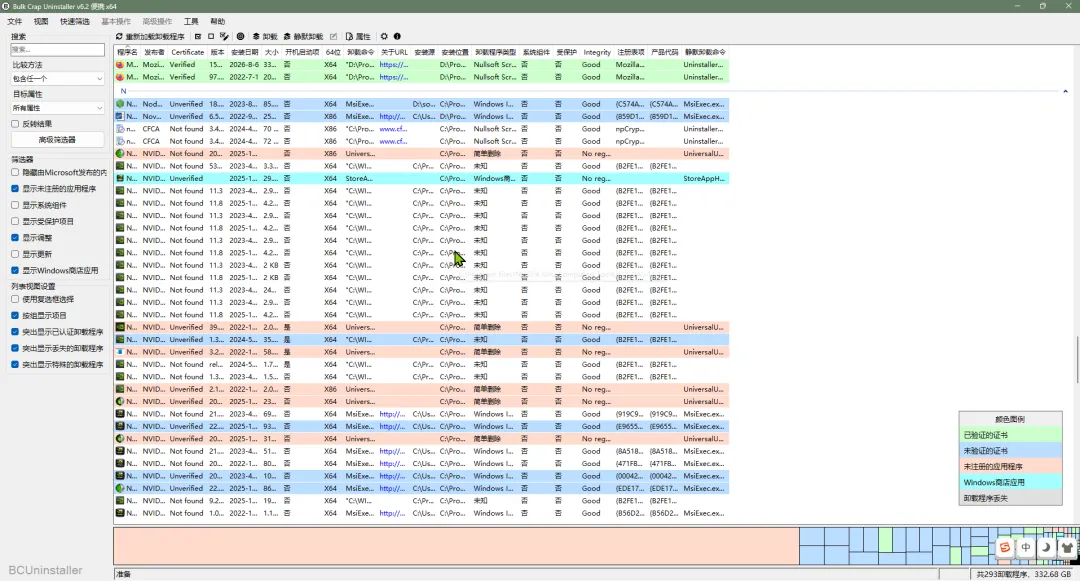Click the round info icon in toolbar
This screenshot has width=1080, height=581.
[397, 36]
